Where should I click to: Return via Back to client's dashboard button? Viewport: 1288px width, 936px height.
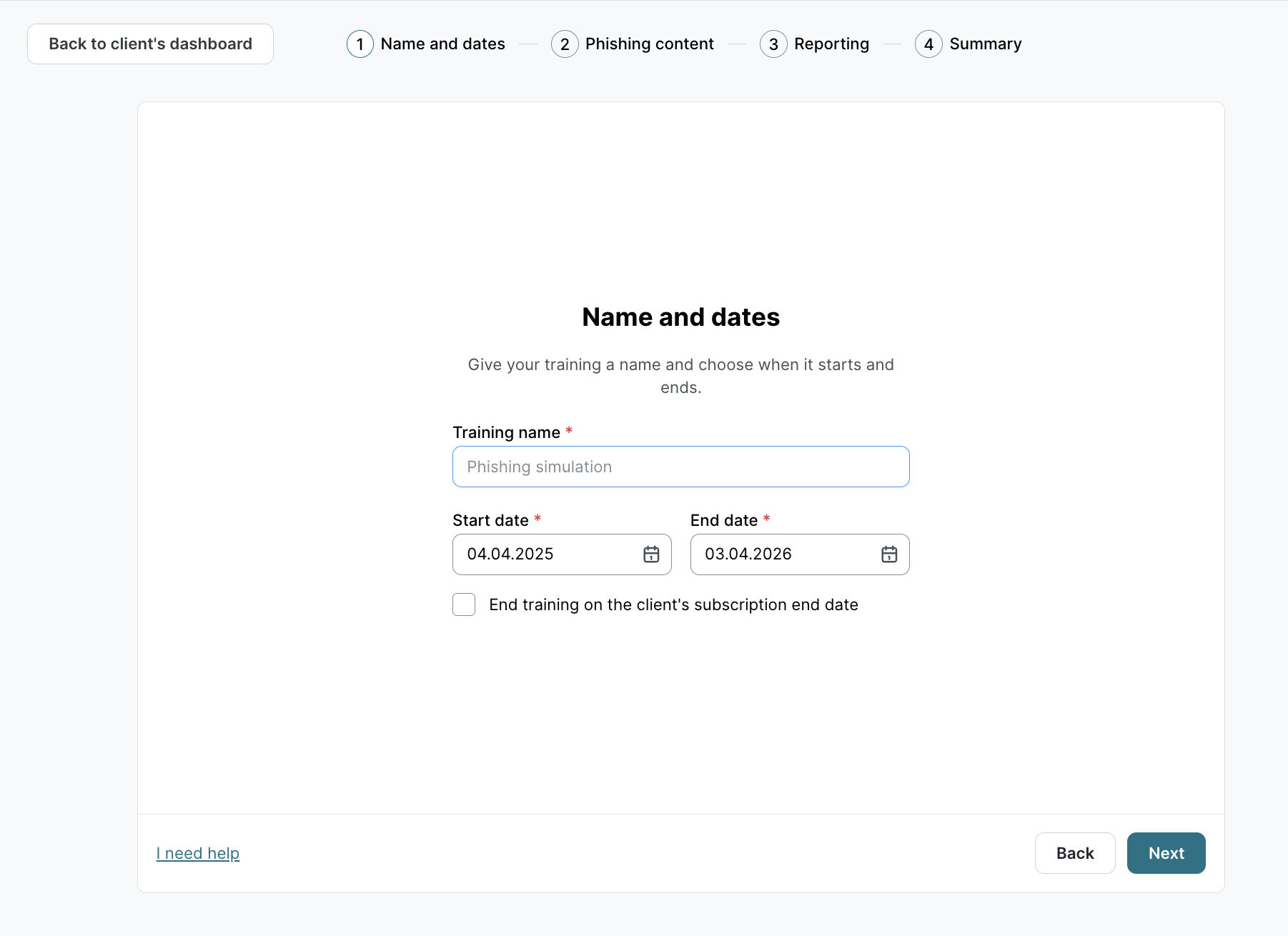[x=150, y=44]
